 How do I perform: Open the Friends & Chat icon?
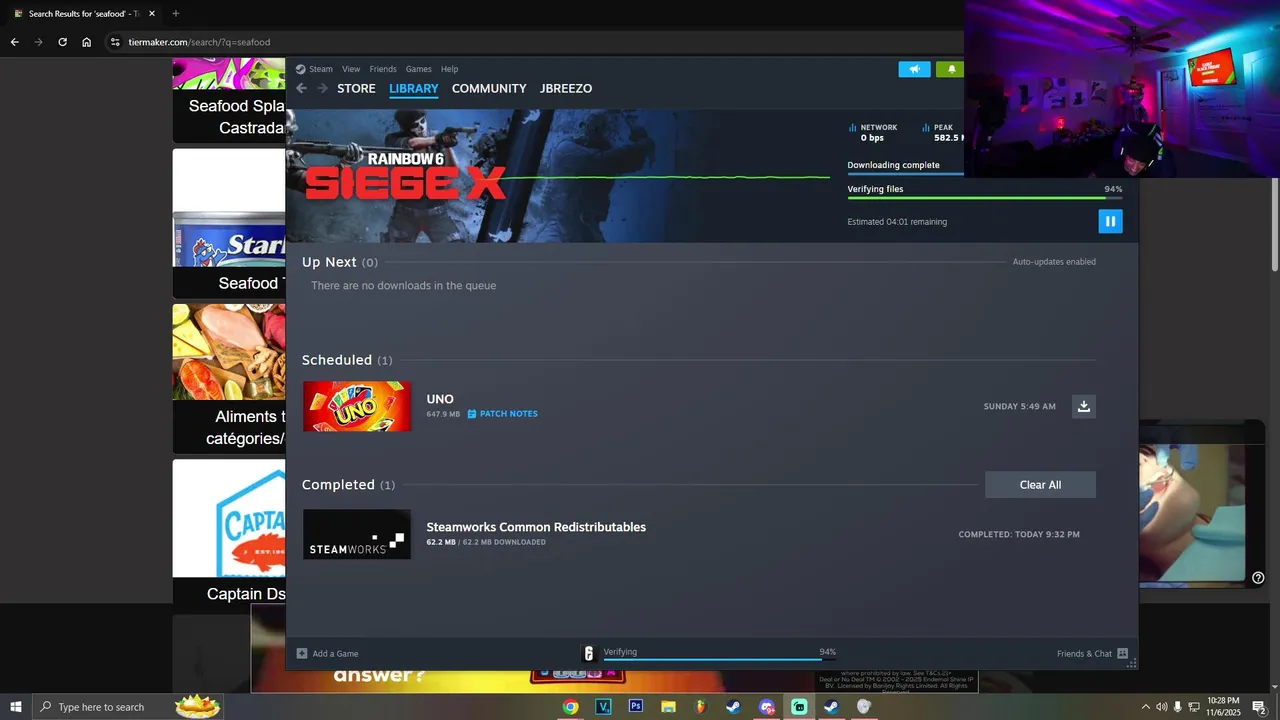pos(1122,653)
